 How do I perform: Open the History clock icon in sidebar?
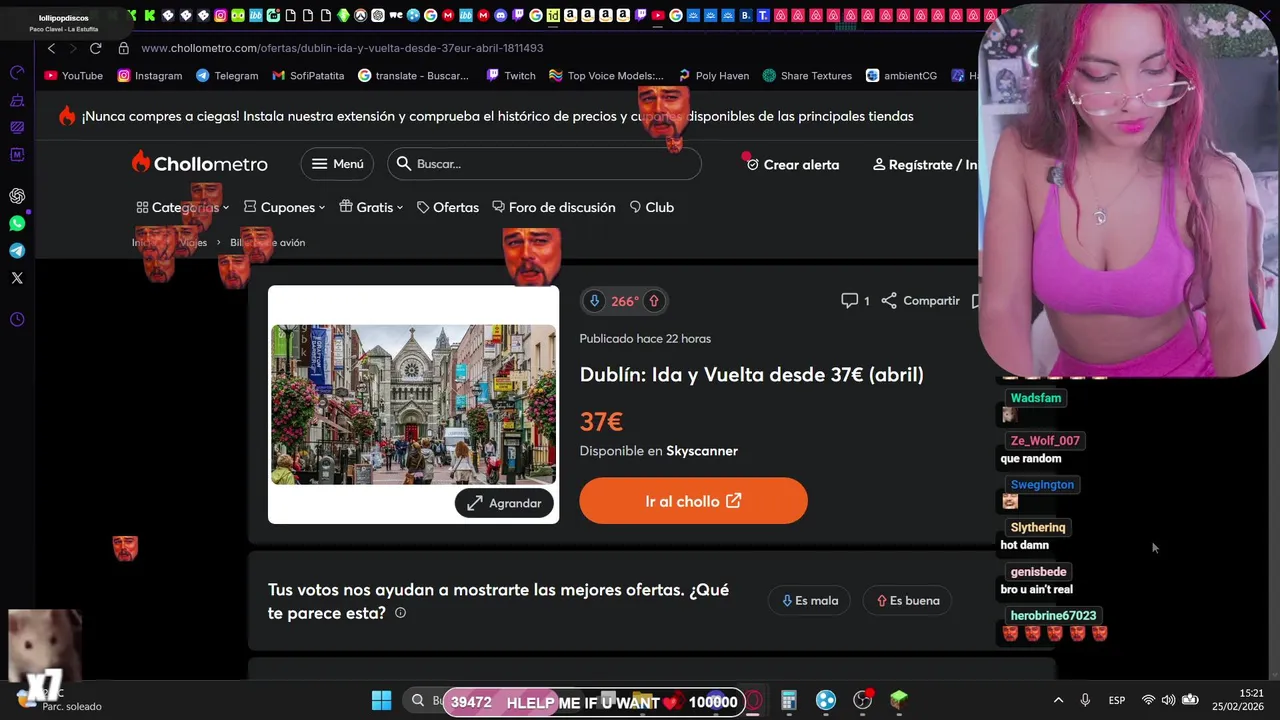17,320
